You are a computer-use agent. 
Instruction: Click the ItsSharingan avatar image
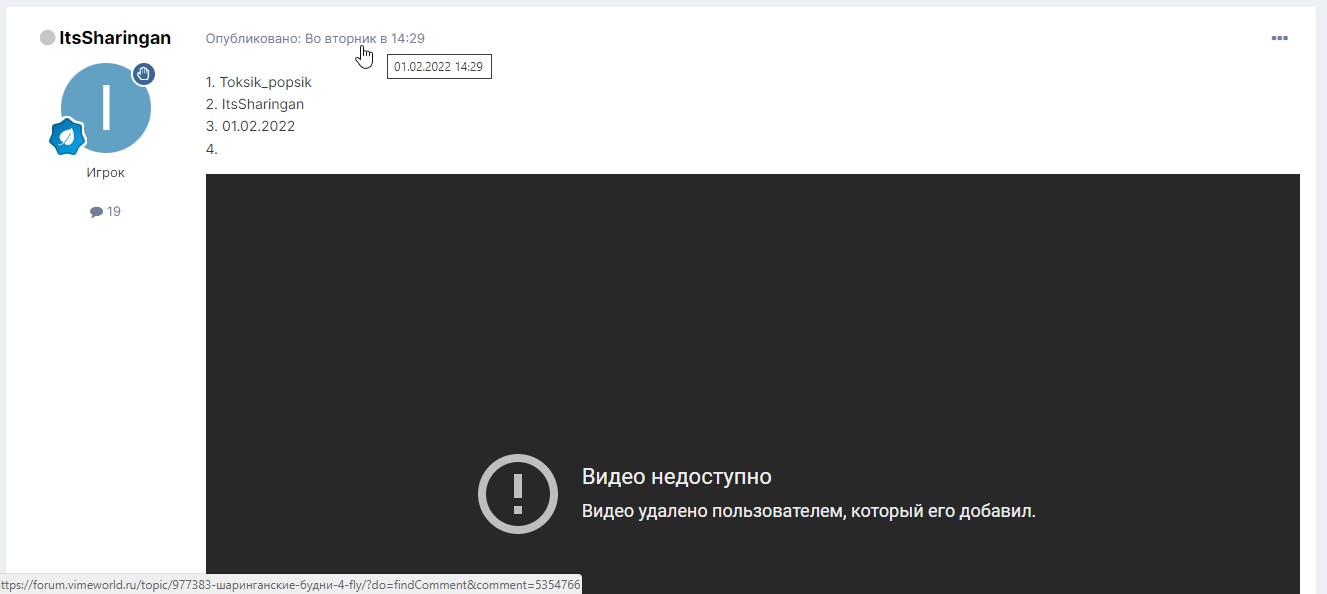(106, 106)
